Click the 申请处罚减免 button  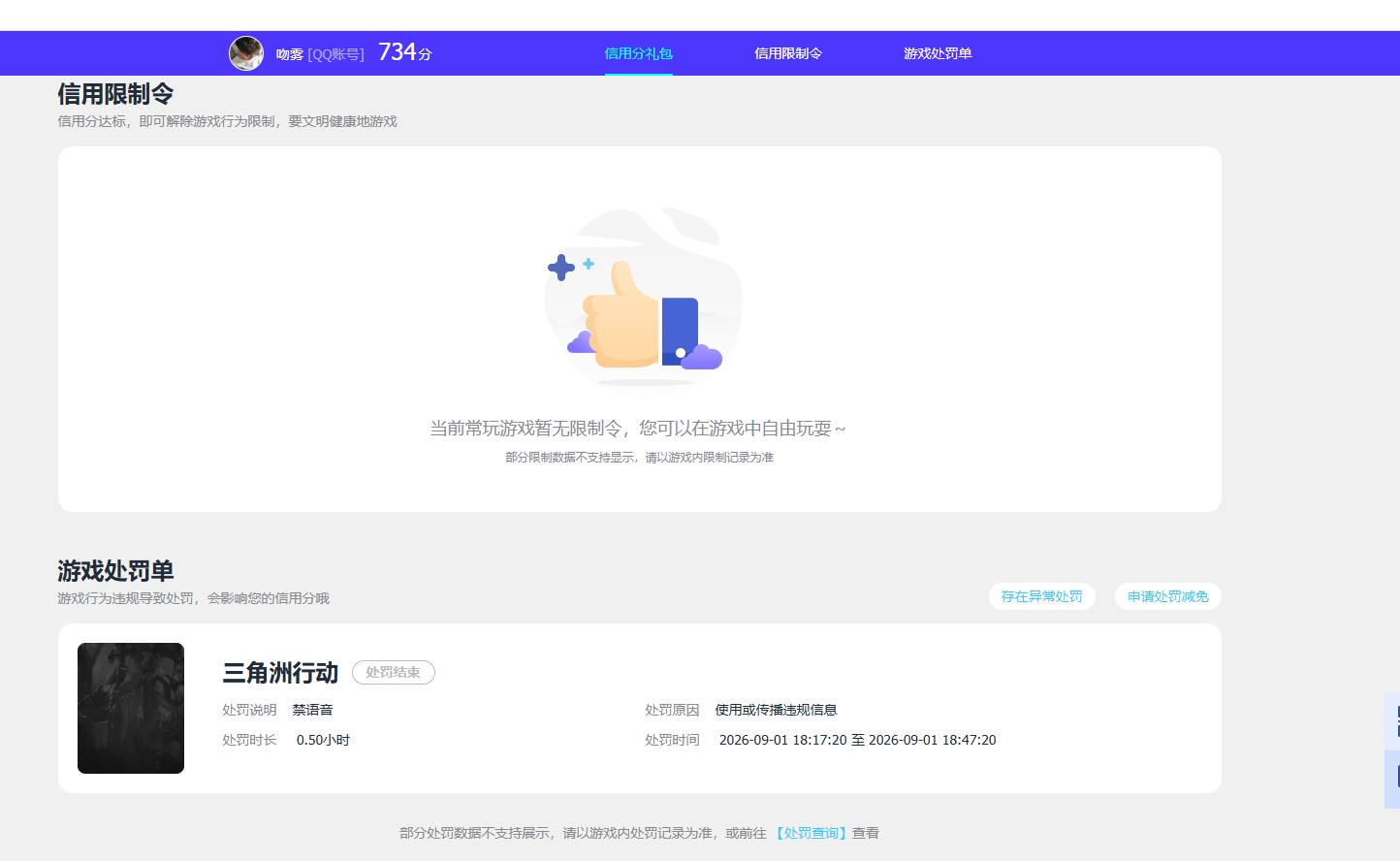[1168, 596]
